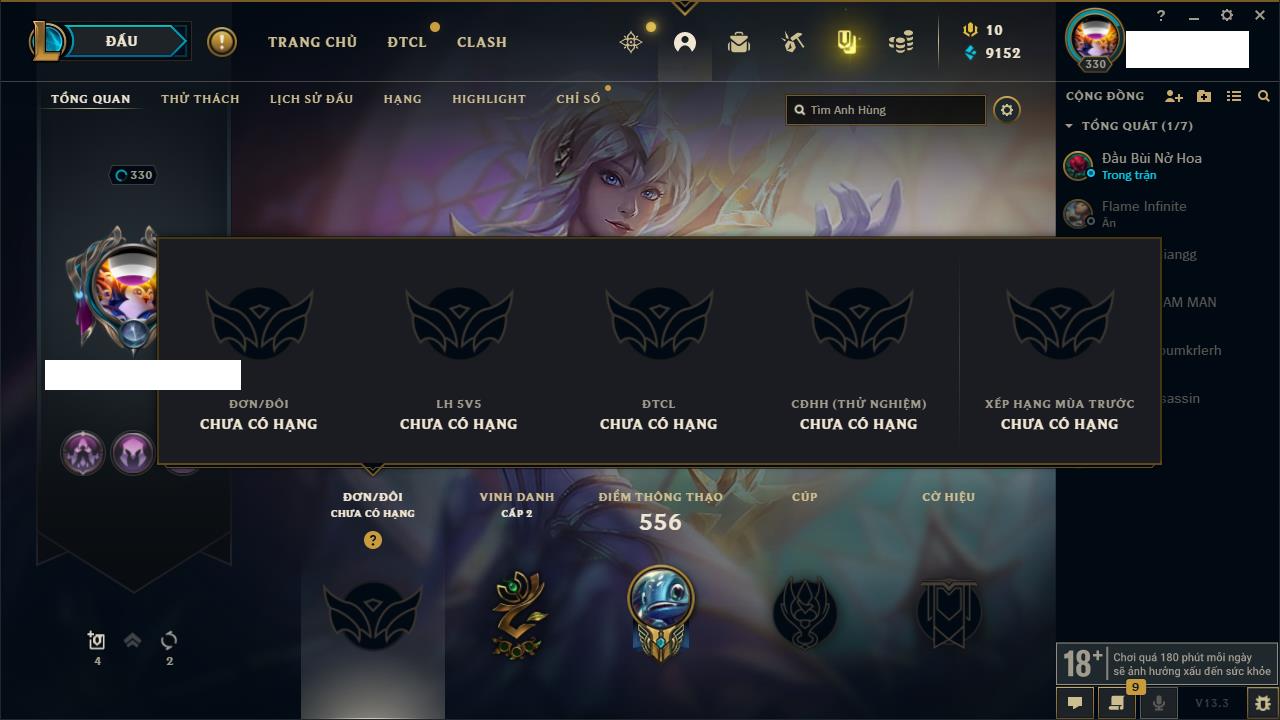This screenshot has height=720, width=1280.
Task: Open the TRANG CHỦ home link
Action: (312, 42)
